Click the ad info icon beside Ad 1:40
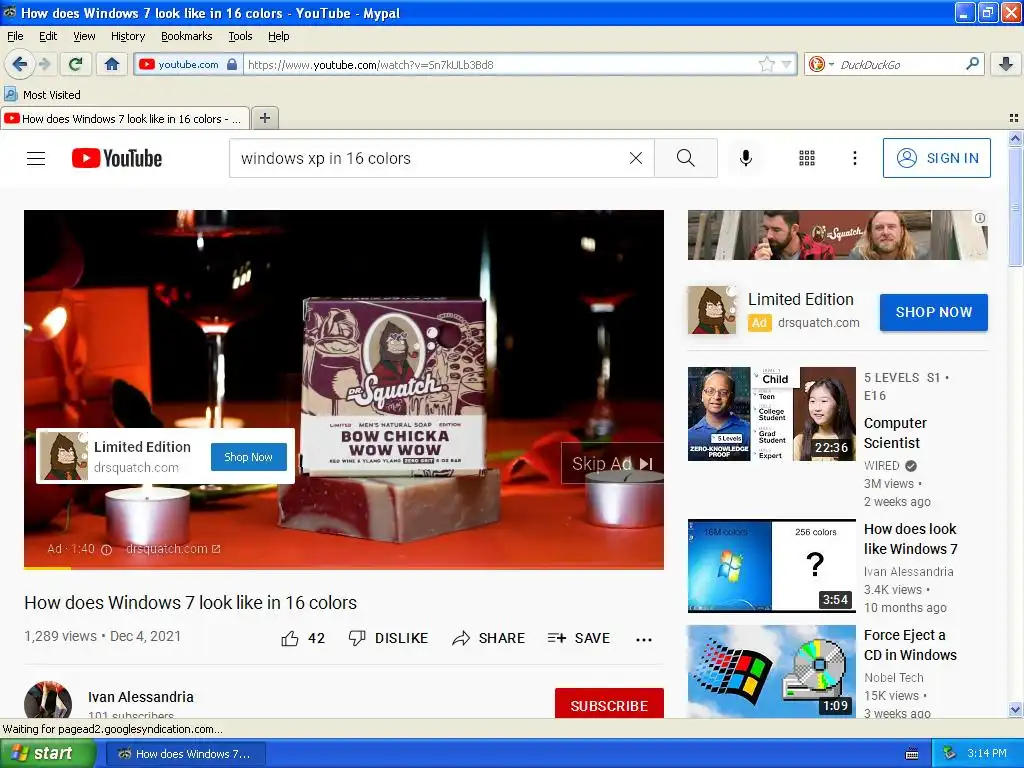Screen dimensions: 1024x768 106,550
